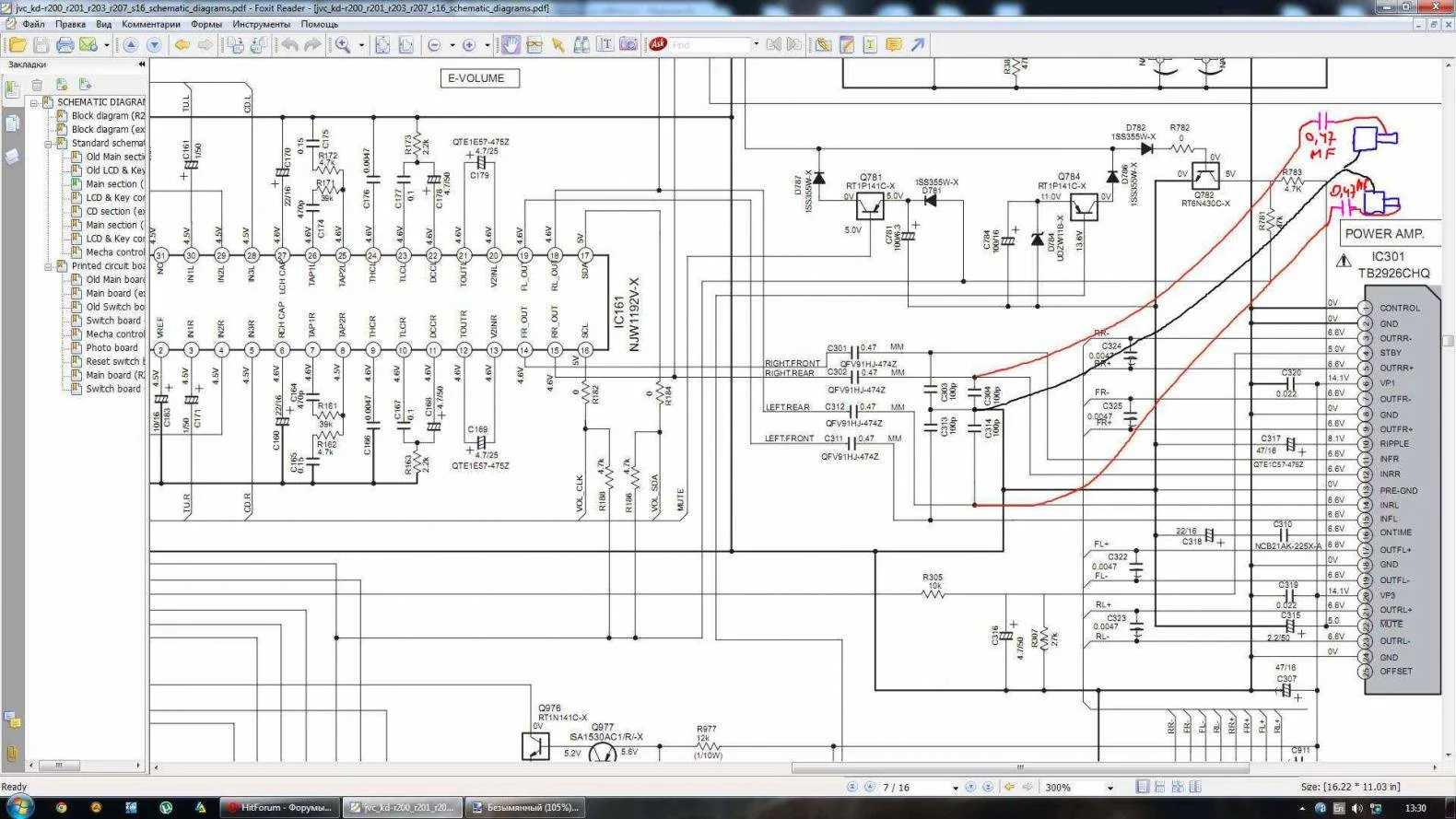Switch to single page view mode

pyautogui.click(x=1143, y=787)
